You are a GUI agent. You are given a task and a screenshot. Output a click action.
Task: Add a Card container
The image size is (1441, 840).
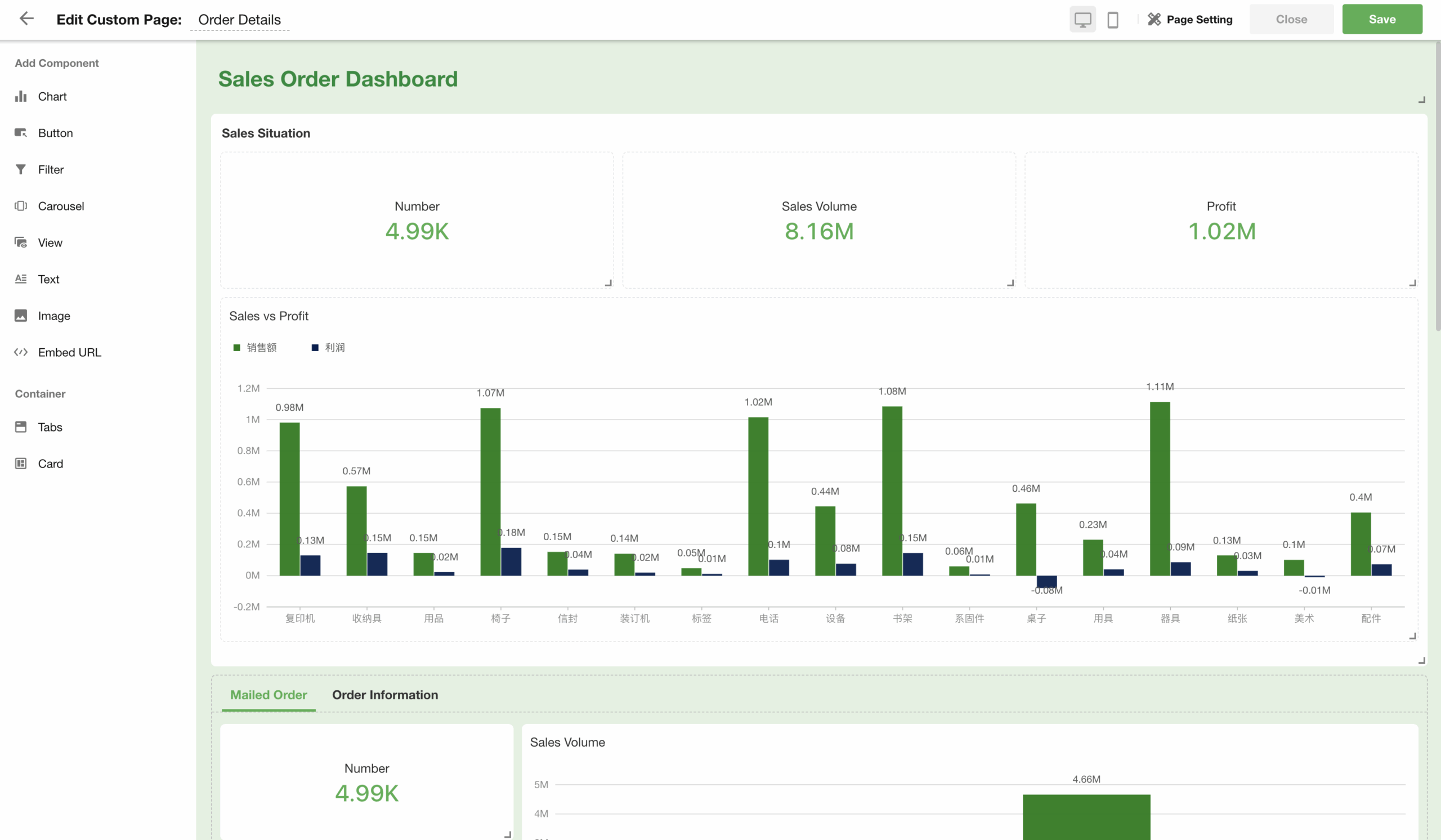point(50,464)
